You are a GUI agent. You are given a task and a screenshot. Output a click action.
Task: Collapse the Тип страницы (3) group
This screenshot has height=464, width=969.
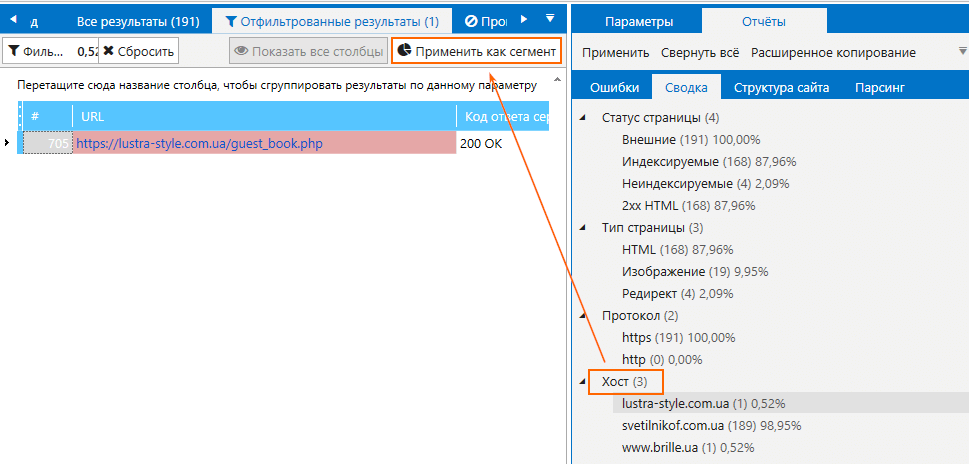click(582, 227)
